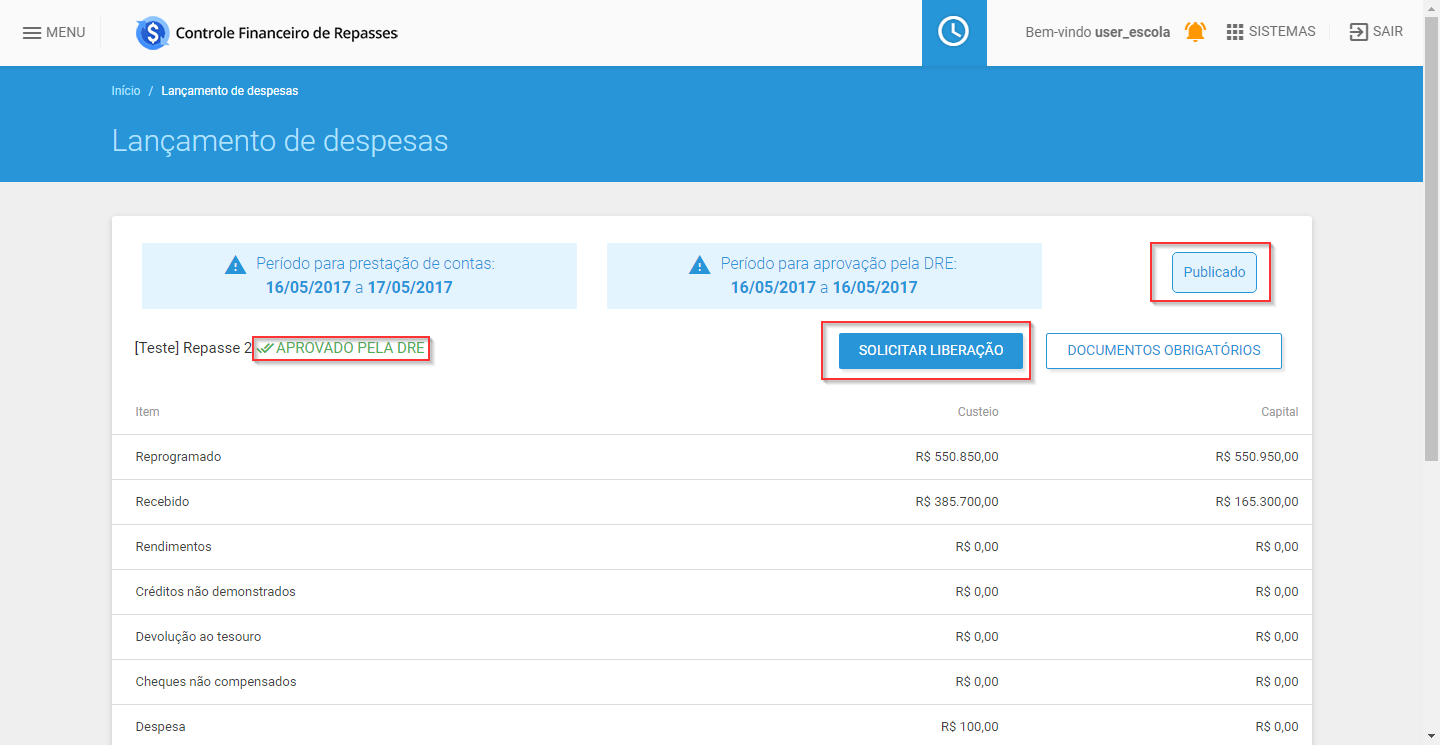Click the Controle Financeiro de Repasses title
The width and height of the screenshot is (1440, 745).
[287, 33]
